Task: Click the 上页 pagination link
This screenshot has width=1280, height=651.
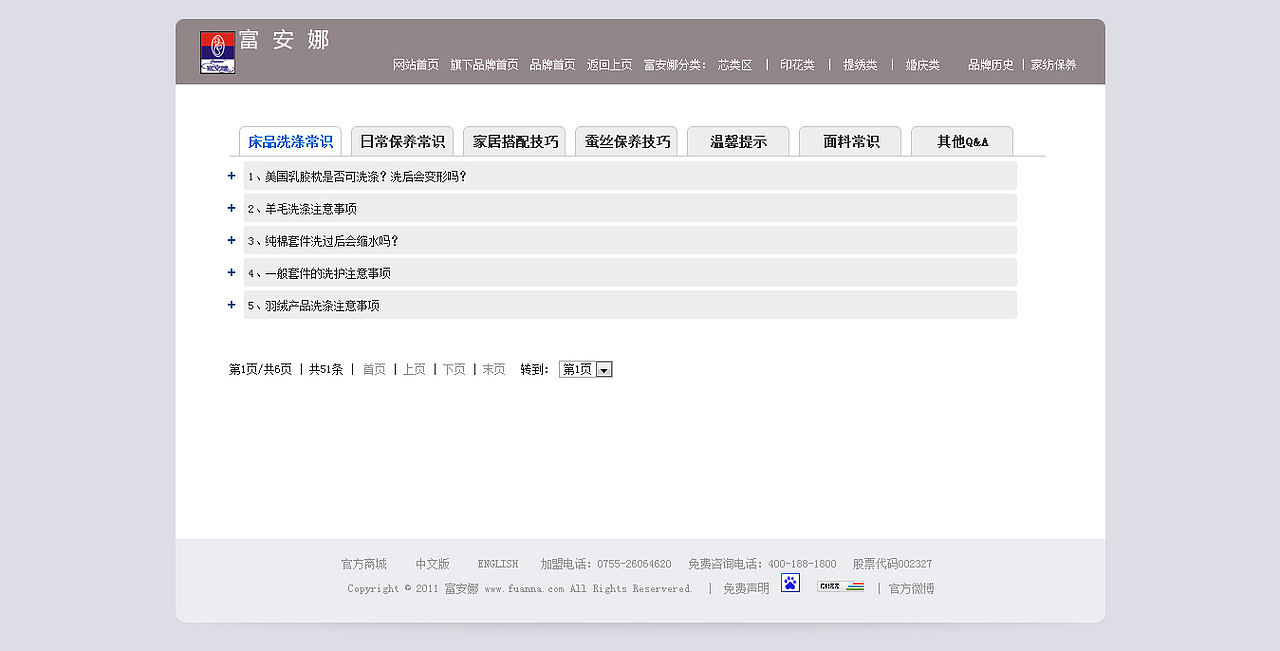Action: 414,369
